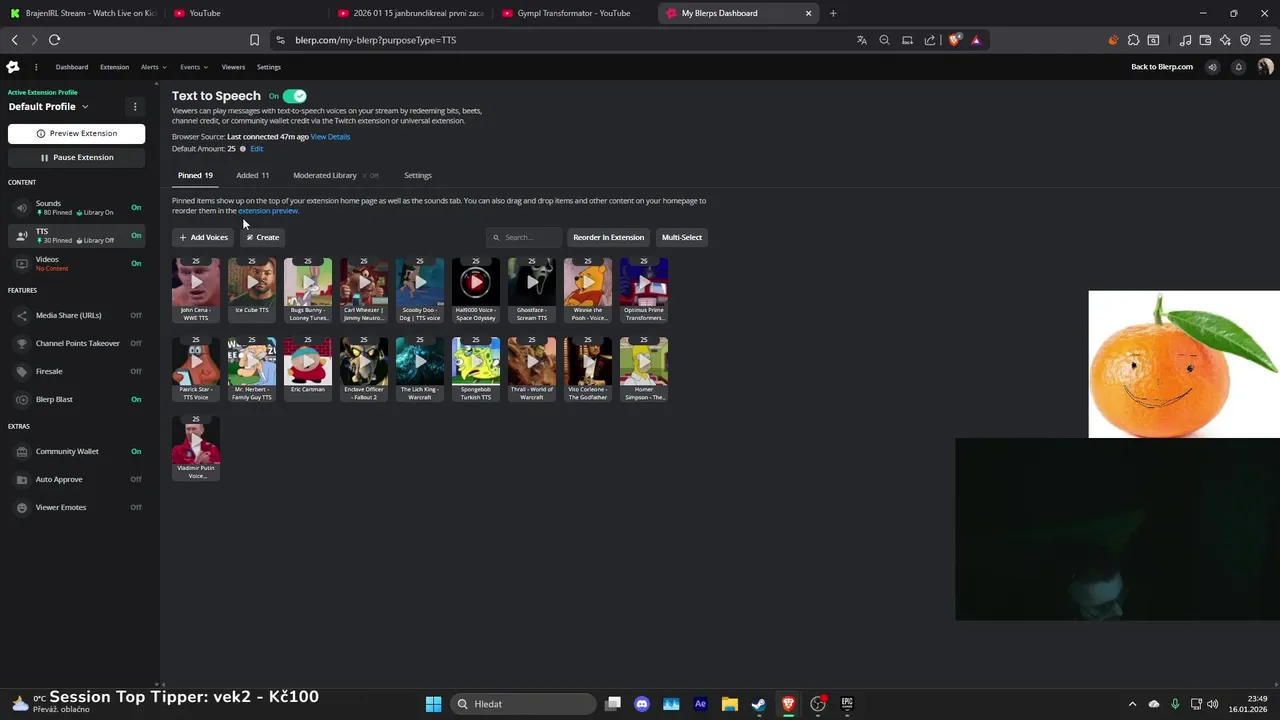Open the Firesale feature
1280x720 pixels.
[x=76, y=371]
